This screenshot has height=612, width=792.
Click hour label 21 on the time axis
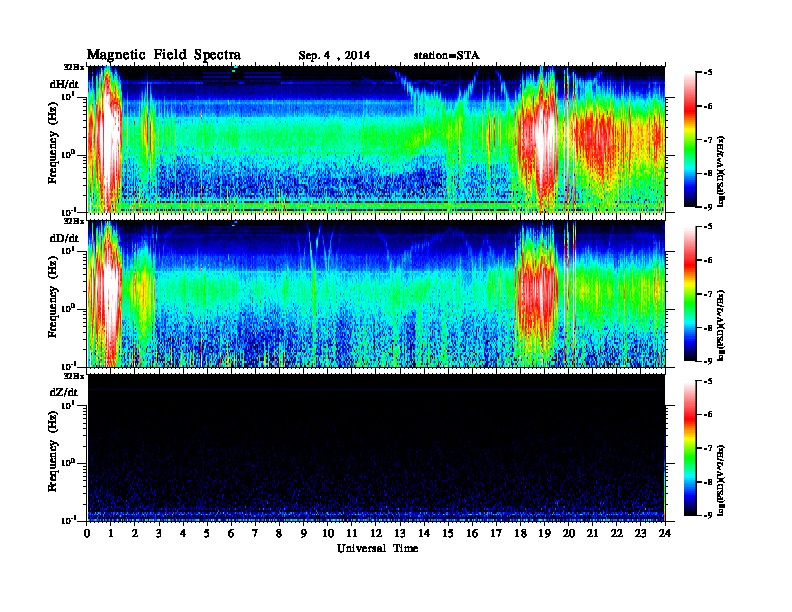tap(592, 533)
